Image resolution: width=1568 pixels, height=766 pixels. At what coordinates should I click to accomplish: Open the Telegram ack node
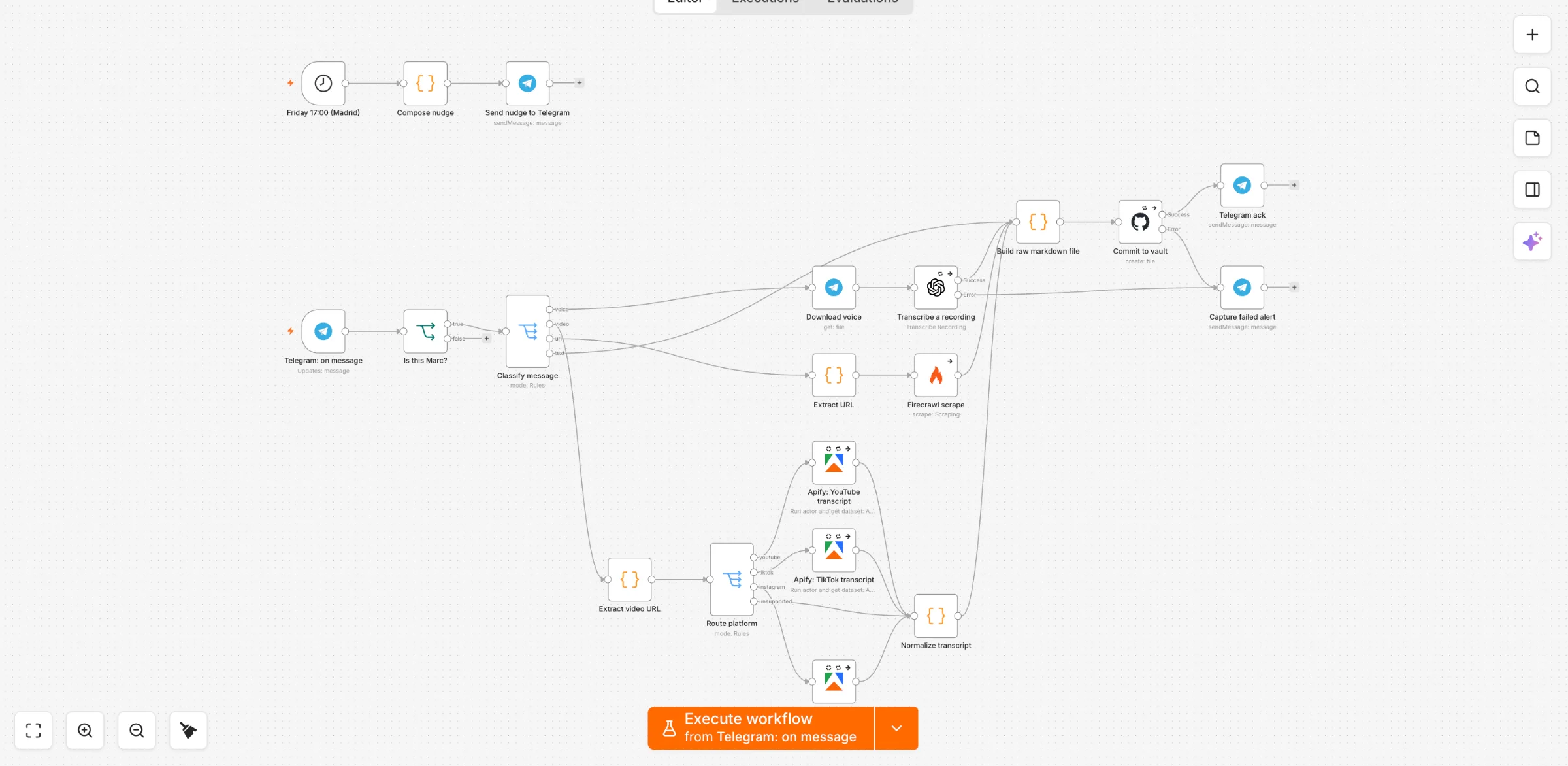pos(1242,186)
